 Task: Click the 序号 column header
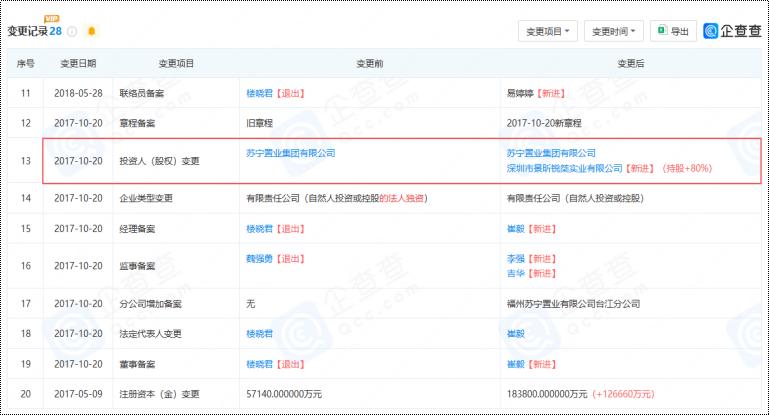(26, 63)
